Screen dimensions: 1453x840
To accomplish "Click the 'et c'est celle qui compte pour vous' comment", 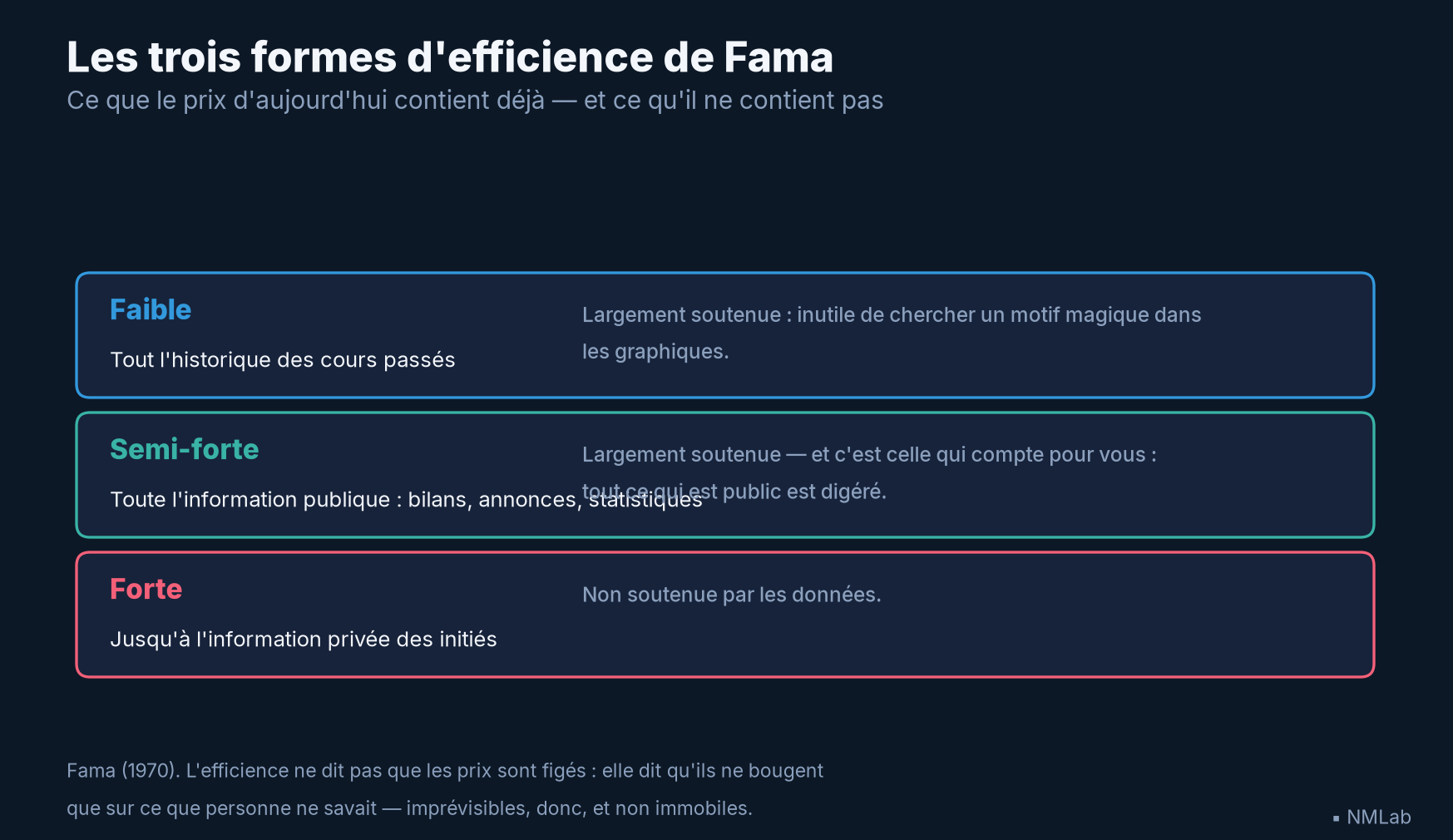I will pyautogui.click(x=869, y=455).
